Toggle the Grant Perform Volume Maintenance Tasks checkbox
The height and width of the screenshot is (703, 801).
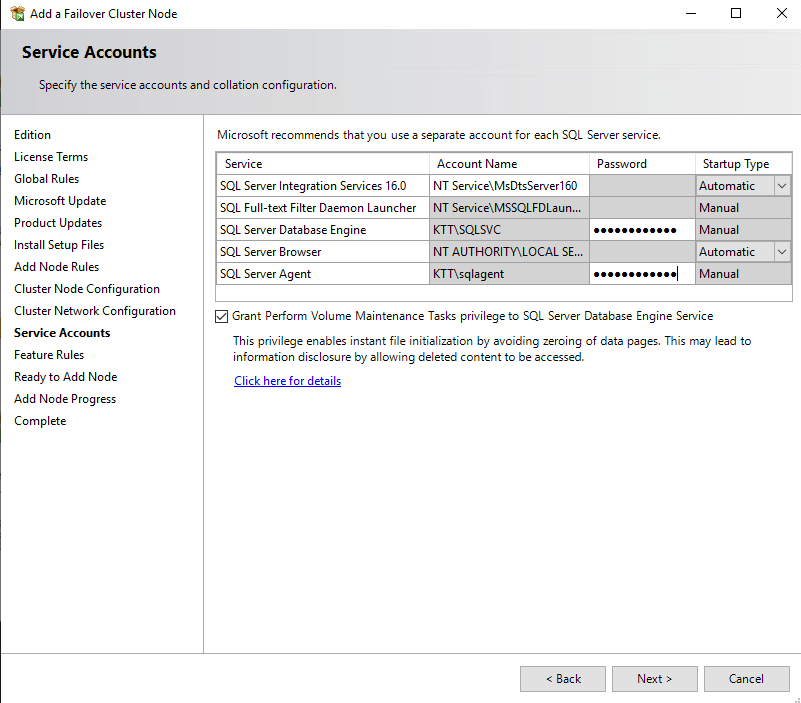pyautogui.click(x=221, y=317)
